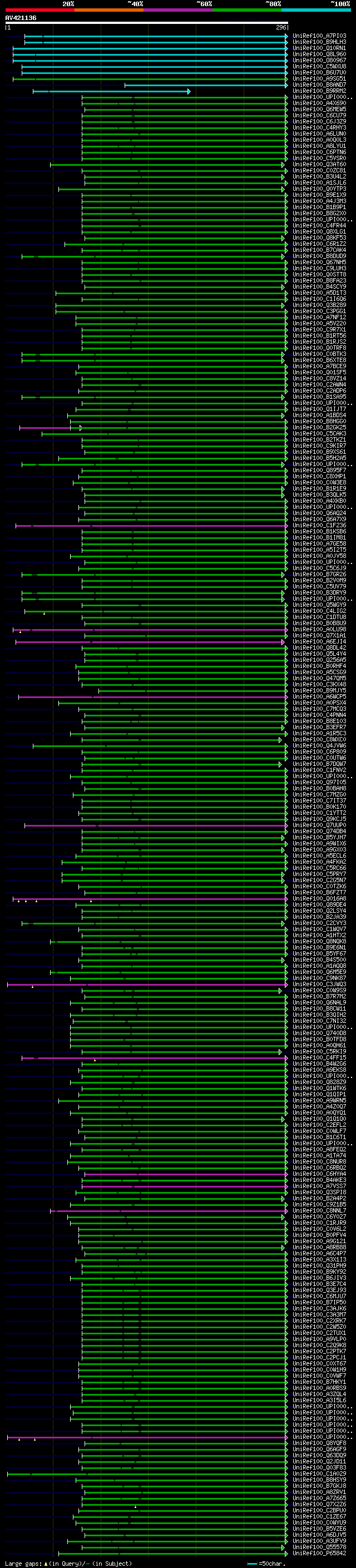The height and width of the screenshot is (1568, 356).
Task: Select the UniRef100_Q3AT60 label
Action: (319, 164)
